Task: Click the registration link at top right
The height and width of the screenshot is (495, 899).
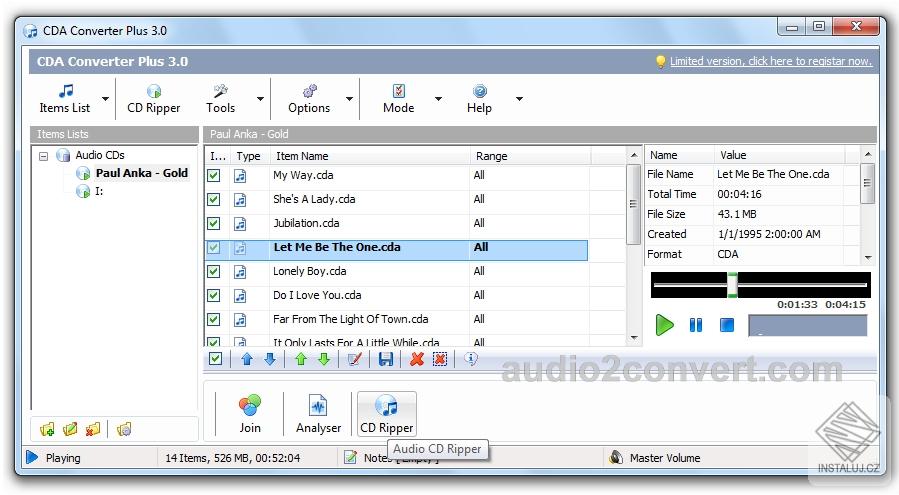Action: point(771,61)
